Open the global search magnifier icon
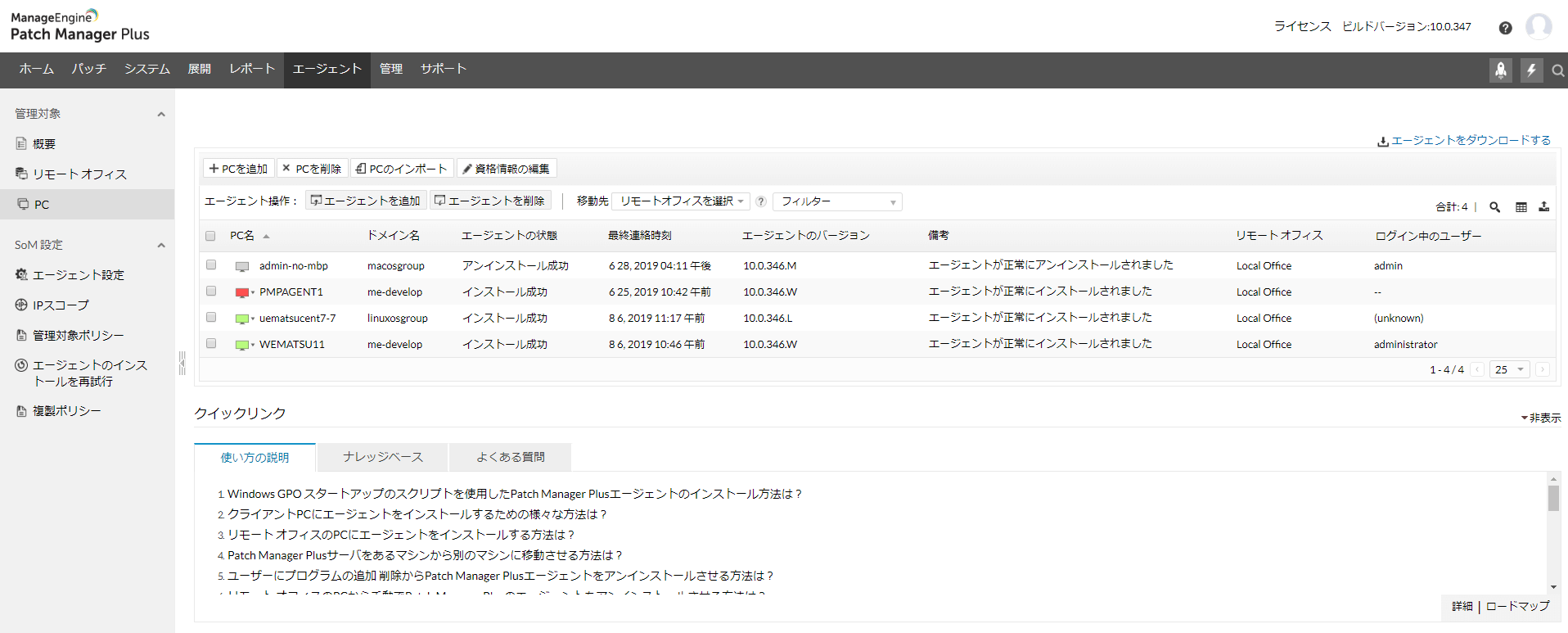1568x633 pixels. (1558, 71)
